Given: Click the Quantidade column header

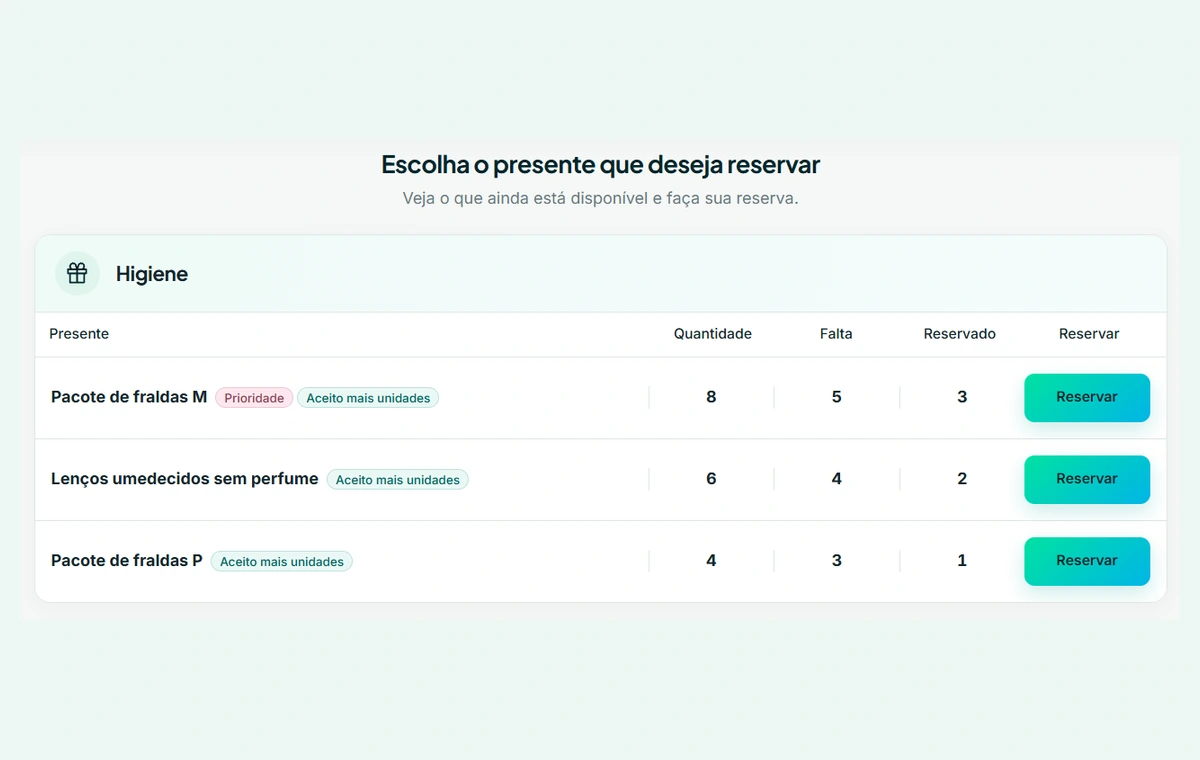Looking at the screenshot, I should 713,334.
